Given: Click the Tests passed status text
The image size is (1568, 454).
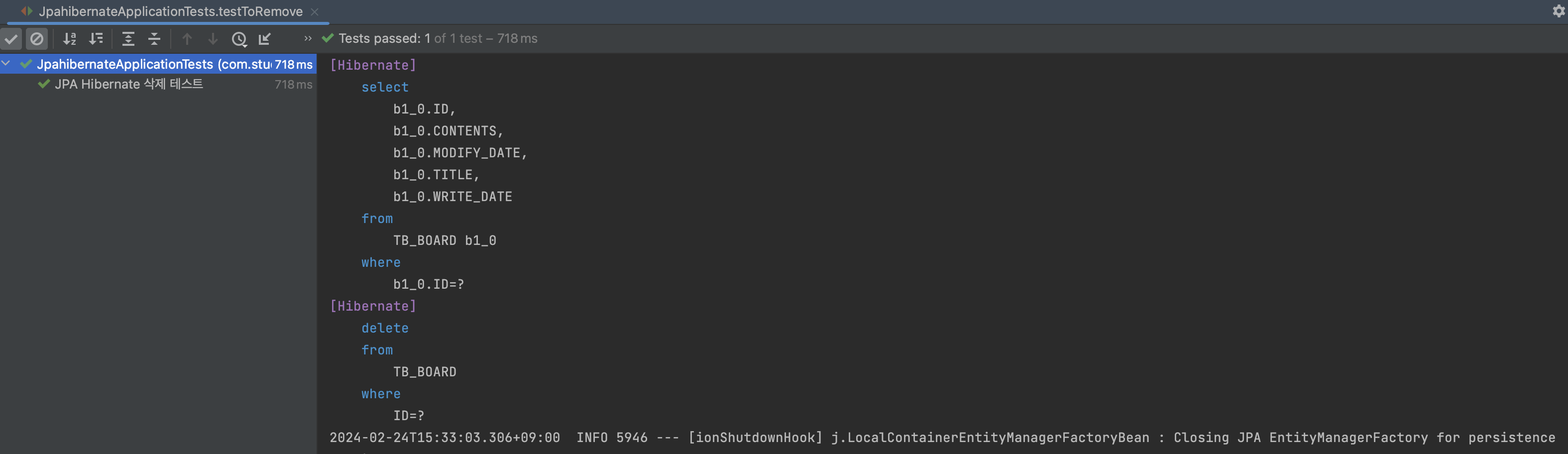Looking at the screenshot, I should click(x=438, y=38).
